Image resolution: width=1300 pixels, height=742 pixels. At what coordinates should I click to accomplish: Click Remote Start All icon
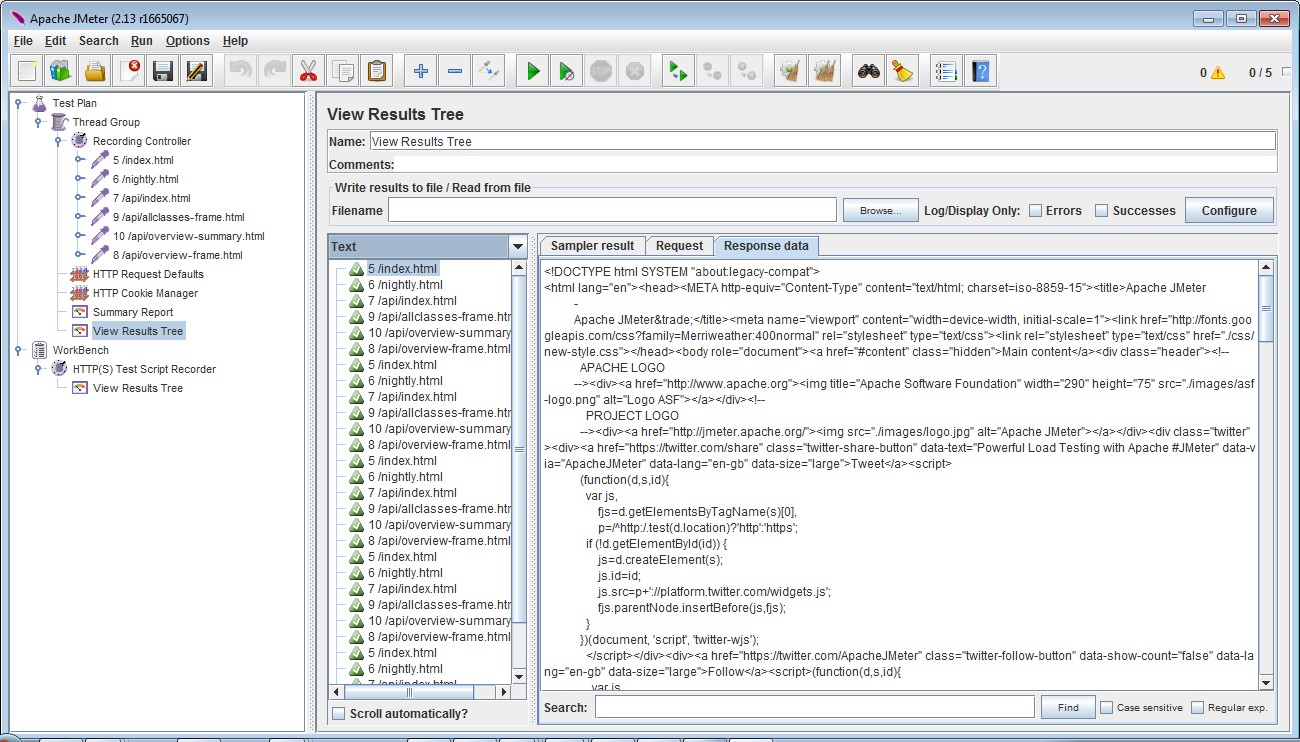678,71
